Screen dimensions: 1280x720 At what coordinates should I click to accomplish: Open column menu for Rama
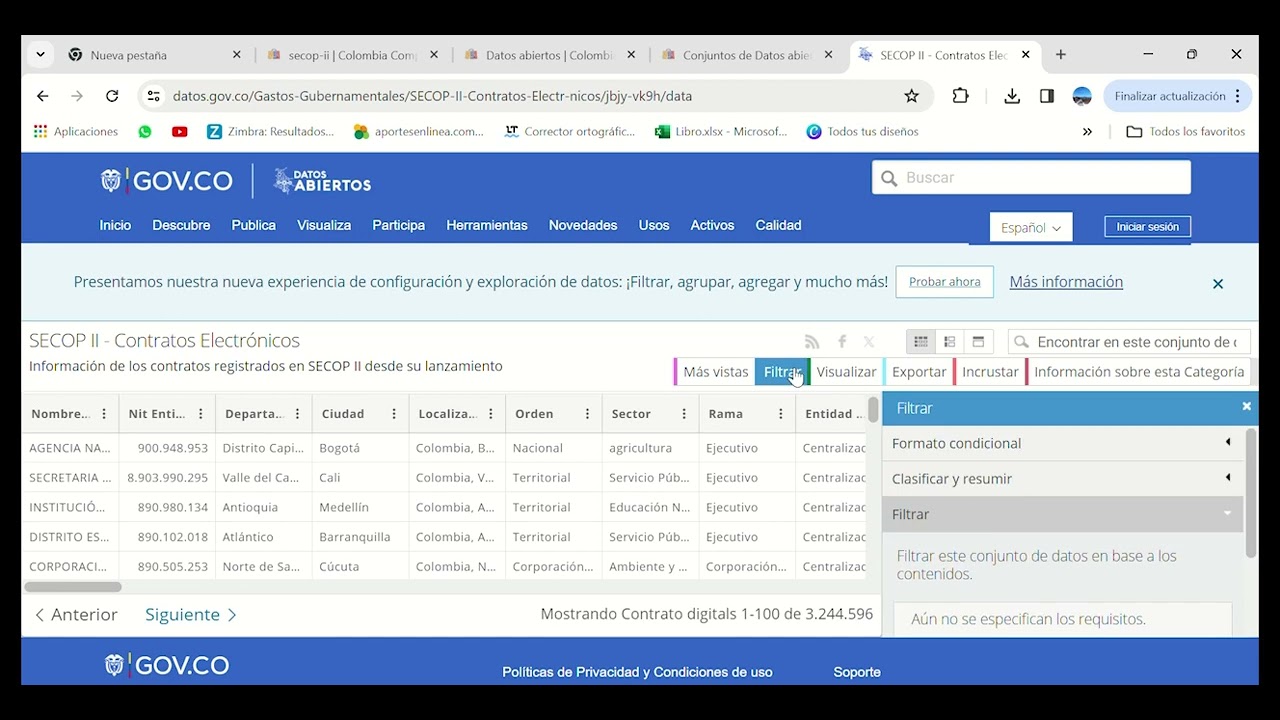[781, 414]
